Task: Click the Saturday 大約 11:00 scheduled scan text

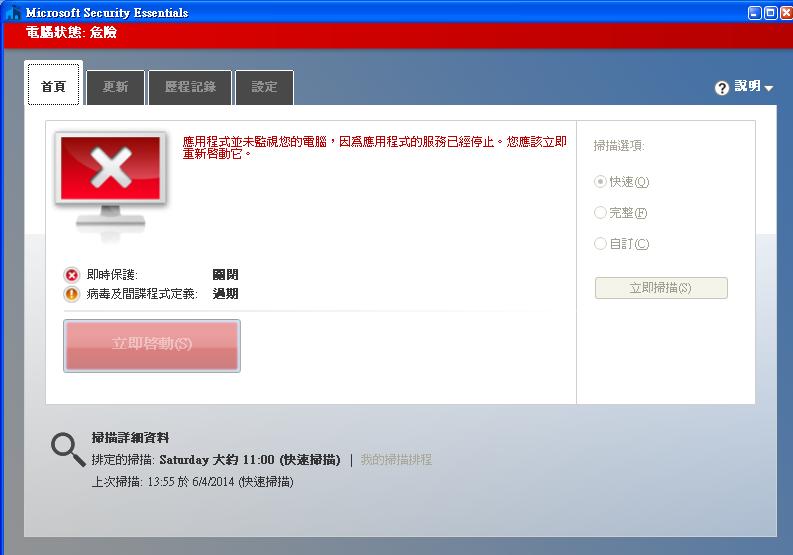Action: [250, 459]
